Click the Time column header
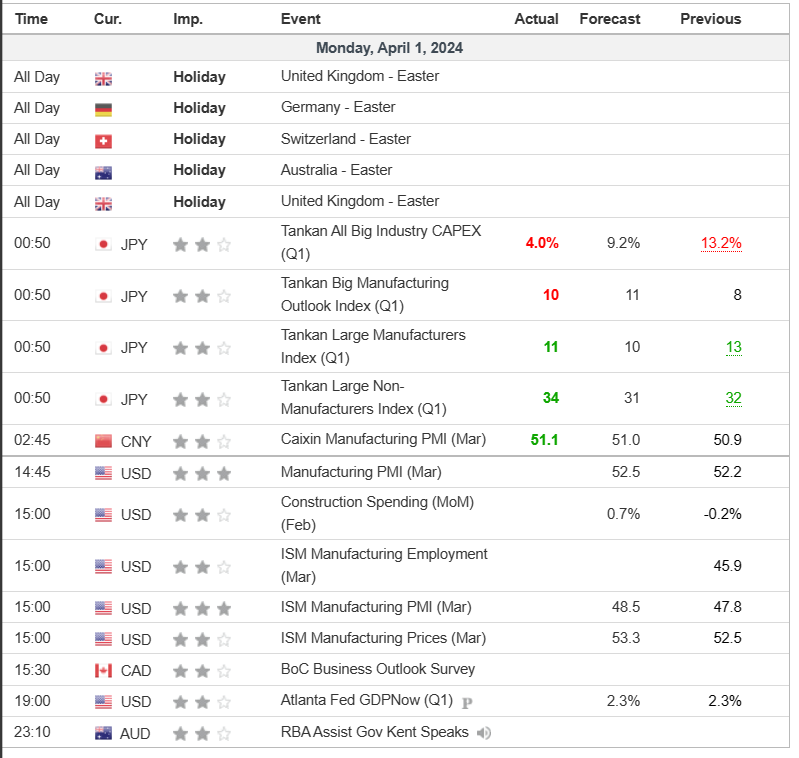 [x=31, y=19]
